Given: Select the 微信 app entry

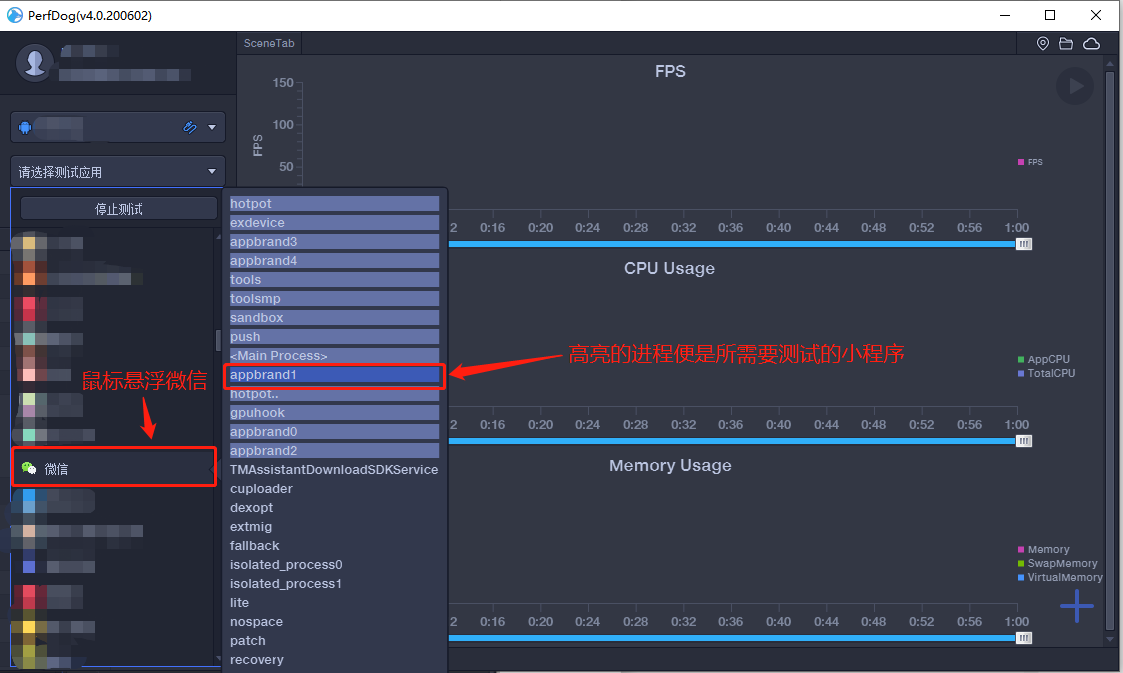Looking at the screenshot, I should (114, 468).
